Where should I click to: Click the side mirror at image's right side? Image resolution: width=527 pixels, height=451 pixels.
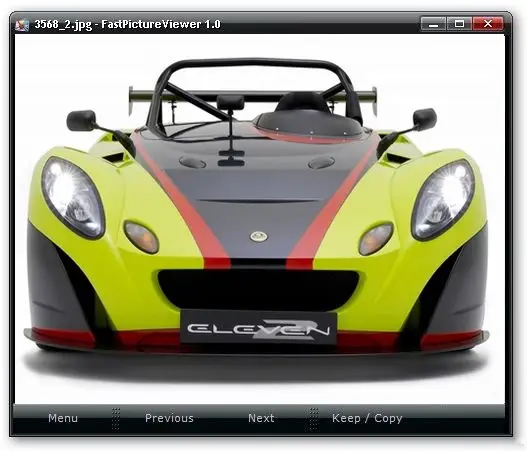click(424, 119)
